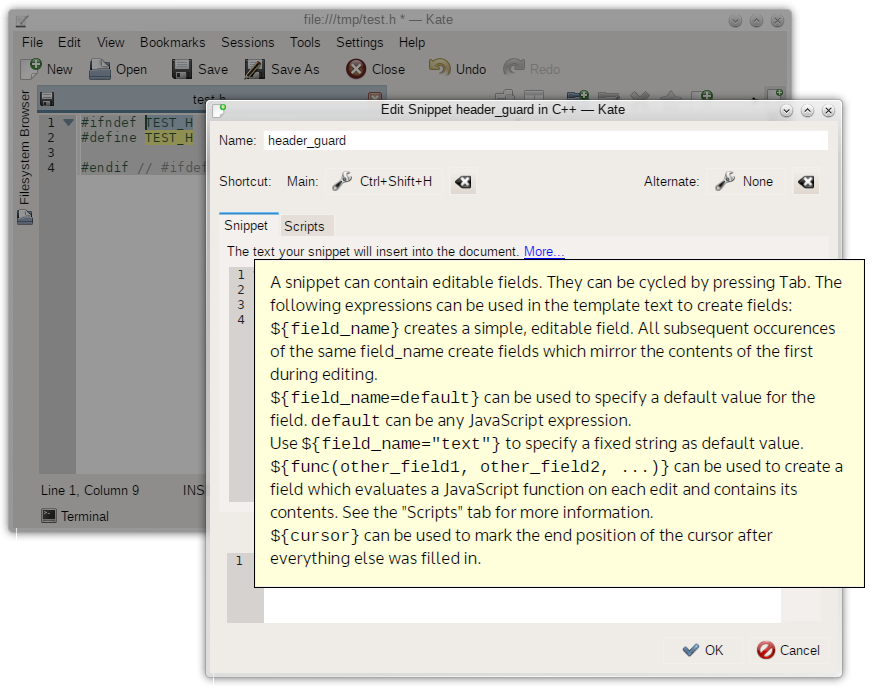Viewport: 875px width, 691px height.
Task: Click the Save As icon in Kate toolbar
Action: tap(254, 69)
